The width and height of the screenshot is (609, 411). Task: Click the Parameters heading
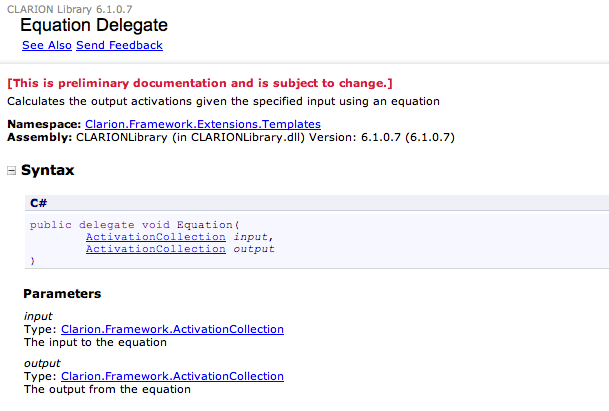click(x=62, y=295)
